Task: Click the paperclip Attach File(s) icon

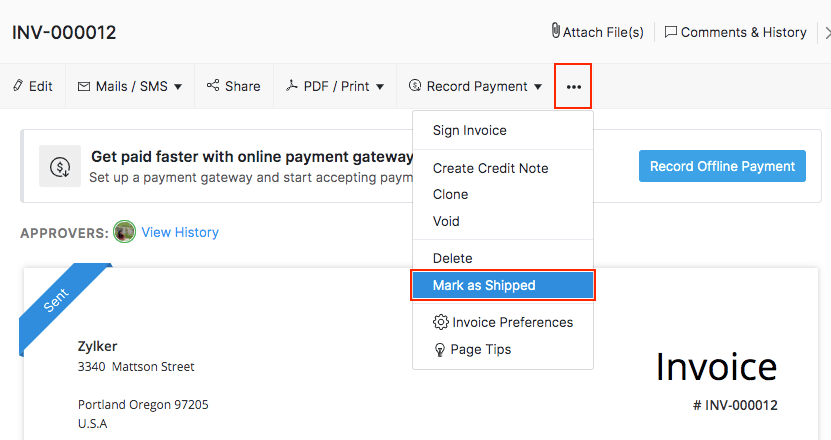Action: tap(555, 31)
